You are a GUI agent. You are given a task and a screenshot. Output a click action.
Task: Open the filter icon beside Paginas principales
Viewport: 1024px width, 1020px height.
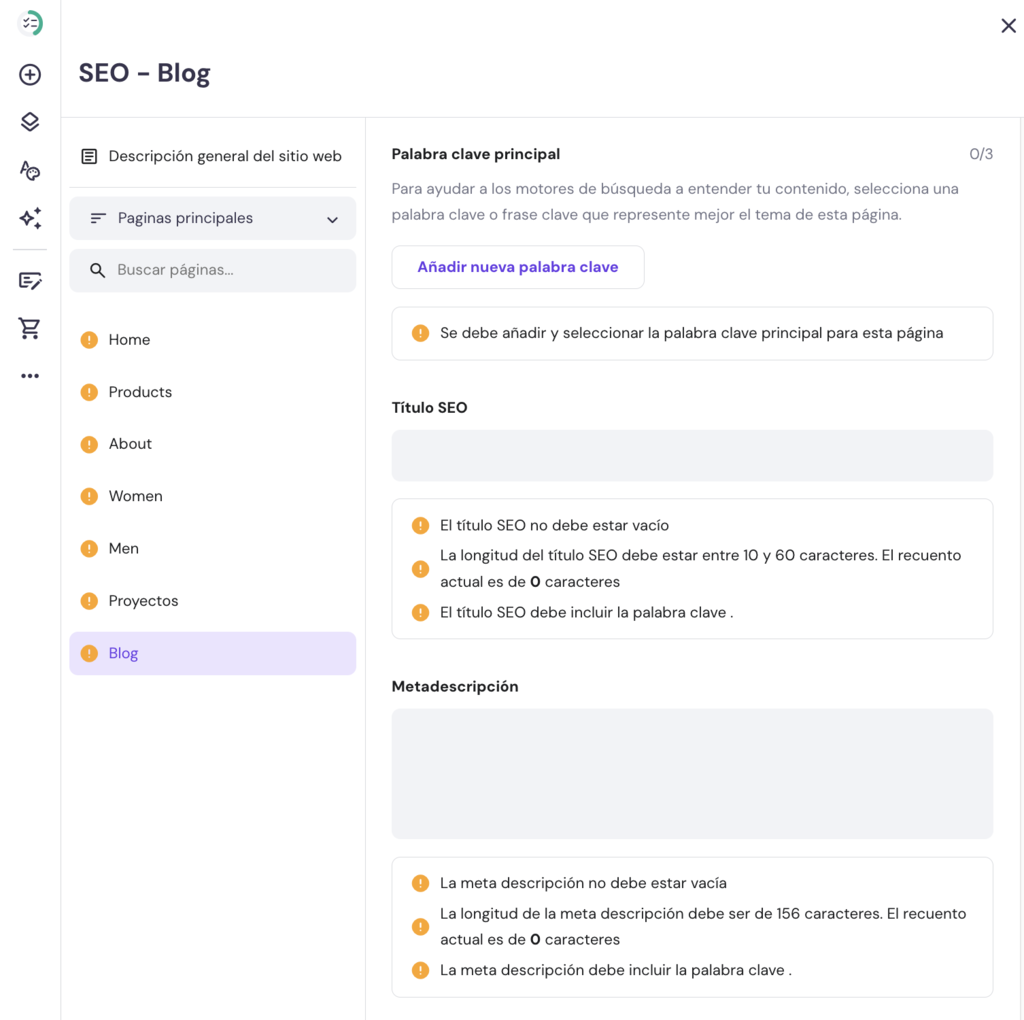99,218
